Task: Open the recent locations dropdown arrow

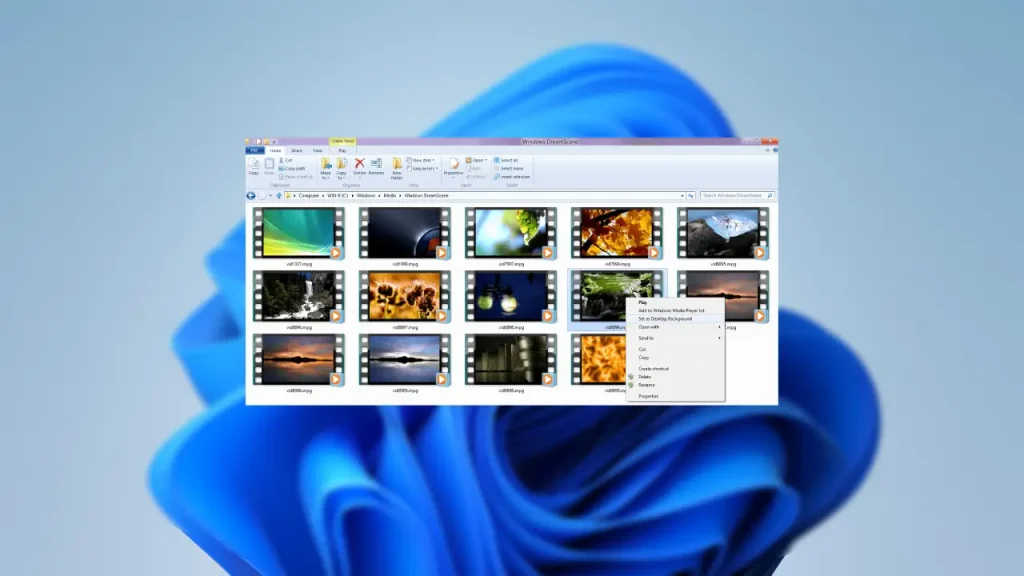Action: pyautogui.click(x=270, y=195)
